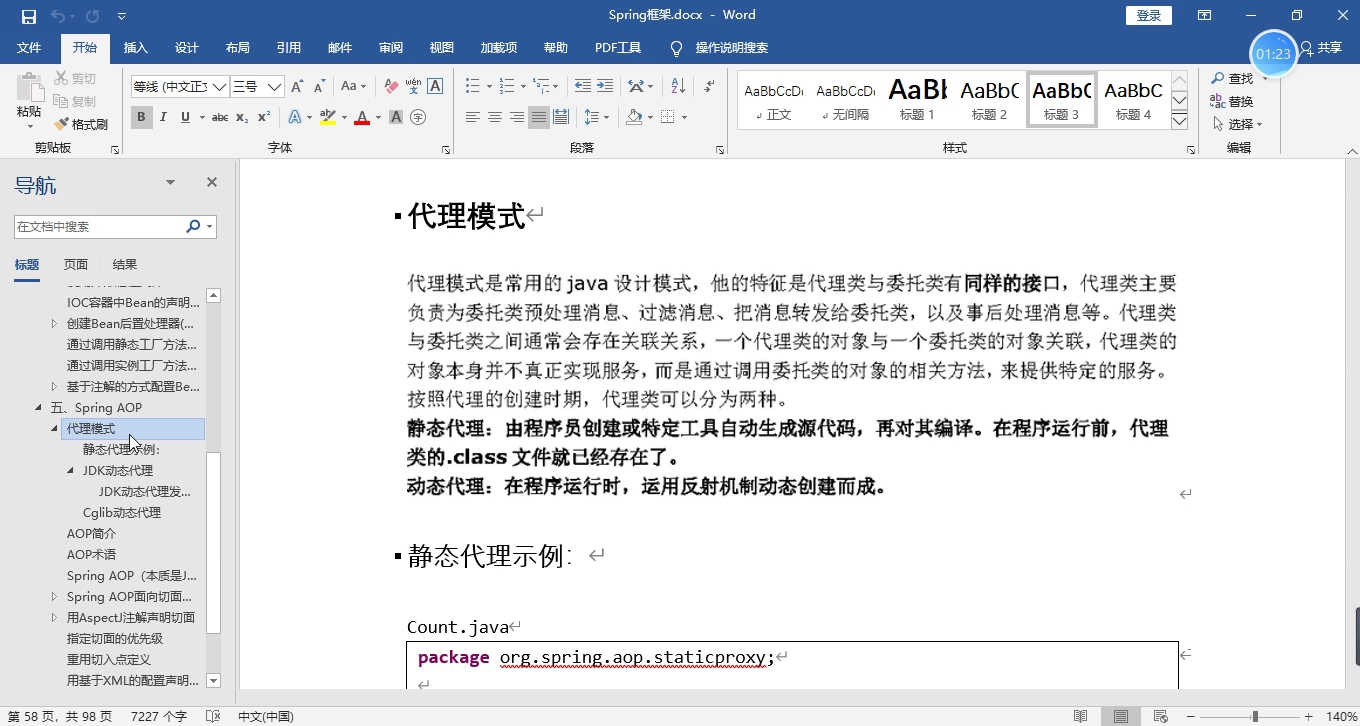Apply distributed alignment

561,117
